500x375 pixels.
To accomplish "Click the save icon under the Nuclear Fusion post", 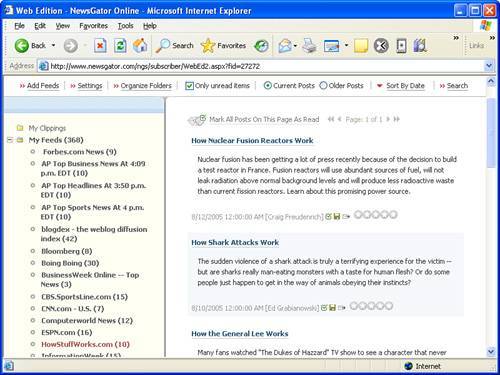I will (337, 217).
